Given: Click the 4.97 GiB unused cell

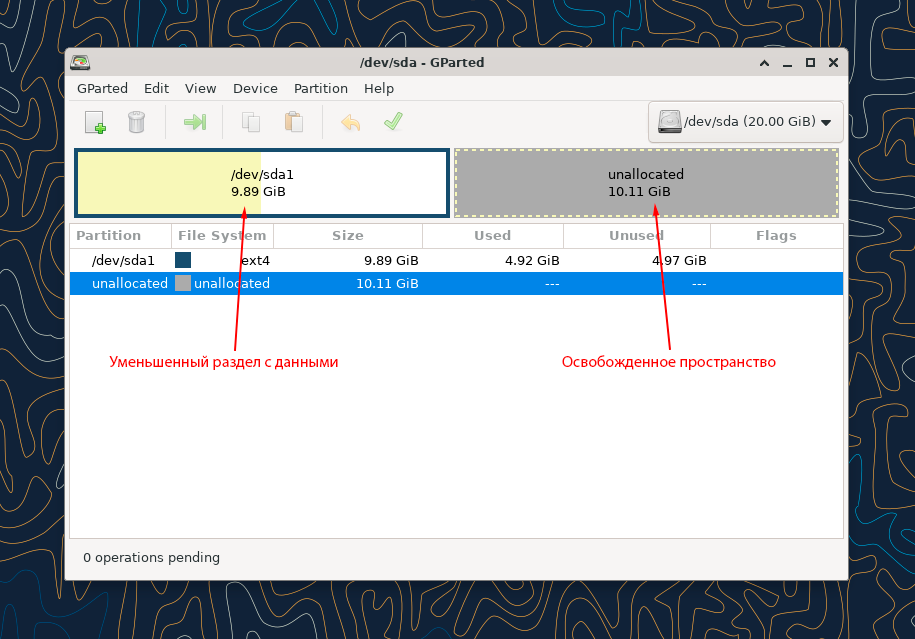Looking at the screenshot, I should click(x=679, y=260).
